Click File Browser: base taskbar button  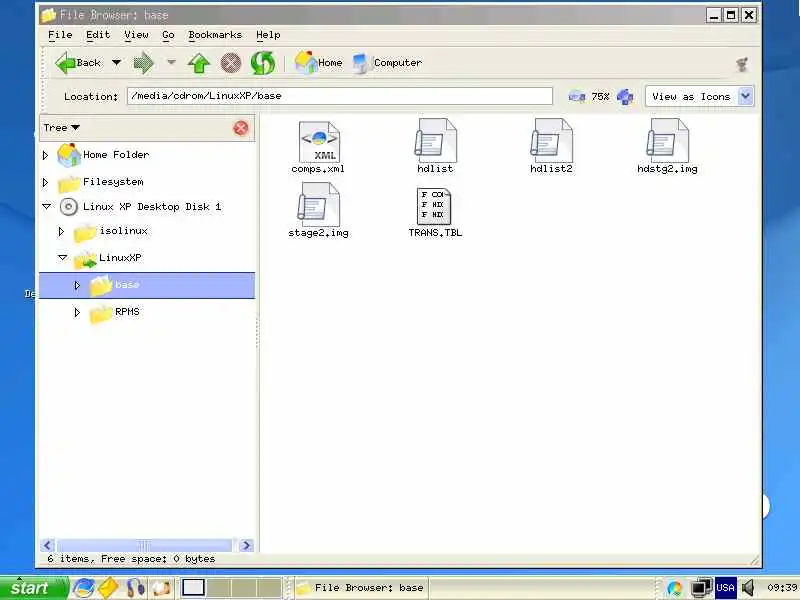pos(361,588)
